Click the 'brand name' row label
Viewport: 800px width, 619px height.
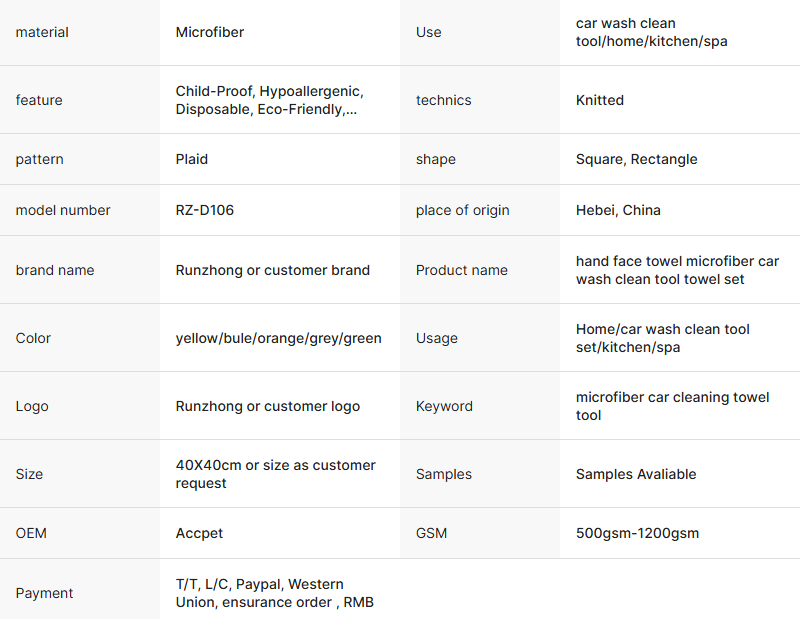click(x=55, y=270)
